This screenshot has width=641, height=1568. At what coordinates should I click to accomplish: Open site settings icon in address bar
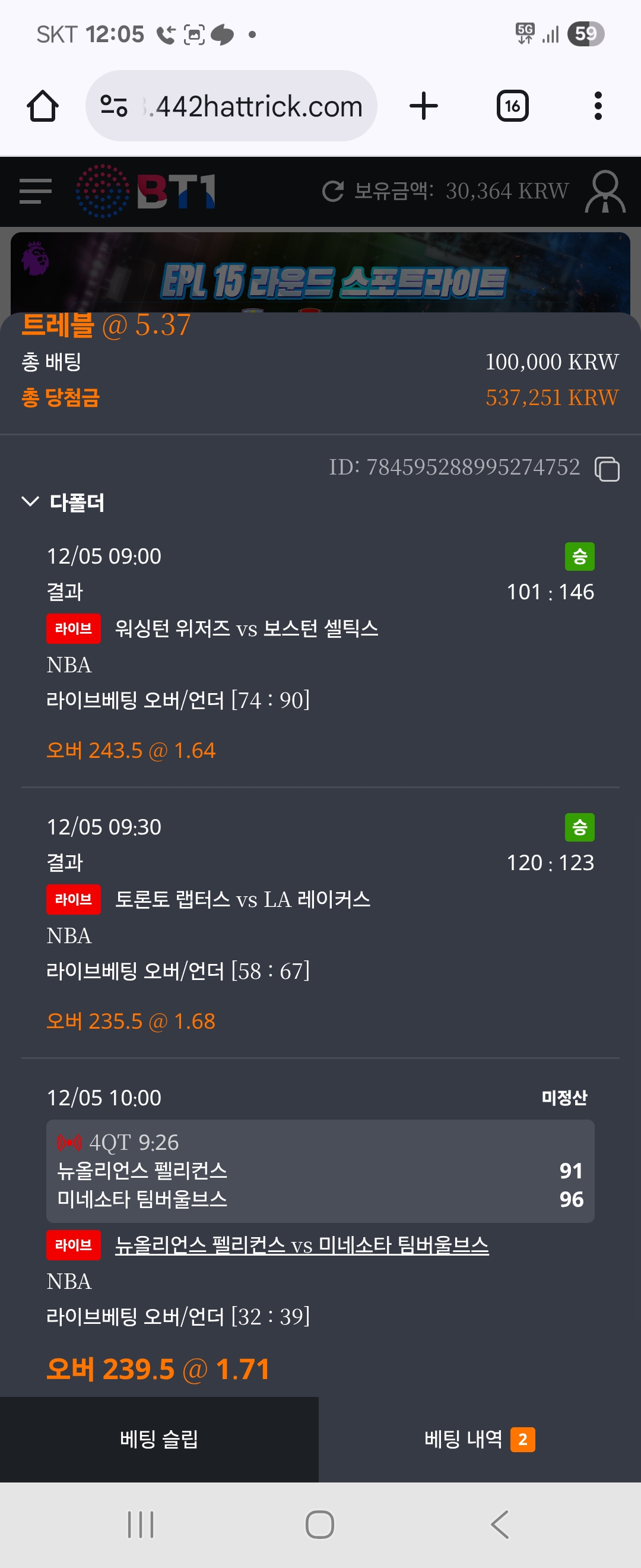click(114, 106)
